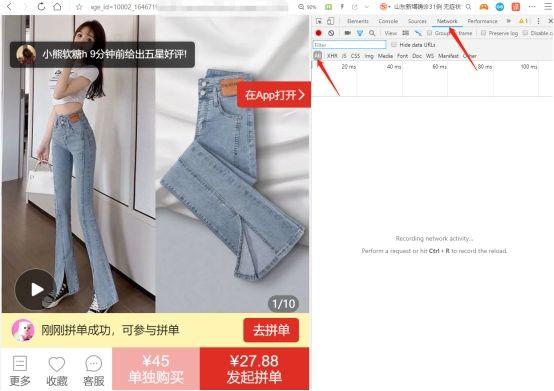Click the Network panel search icon
This screenshot has width=554, height=391.
click(372, 33)
